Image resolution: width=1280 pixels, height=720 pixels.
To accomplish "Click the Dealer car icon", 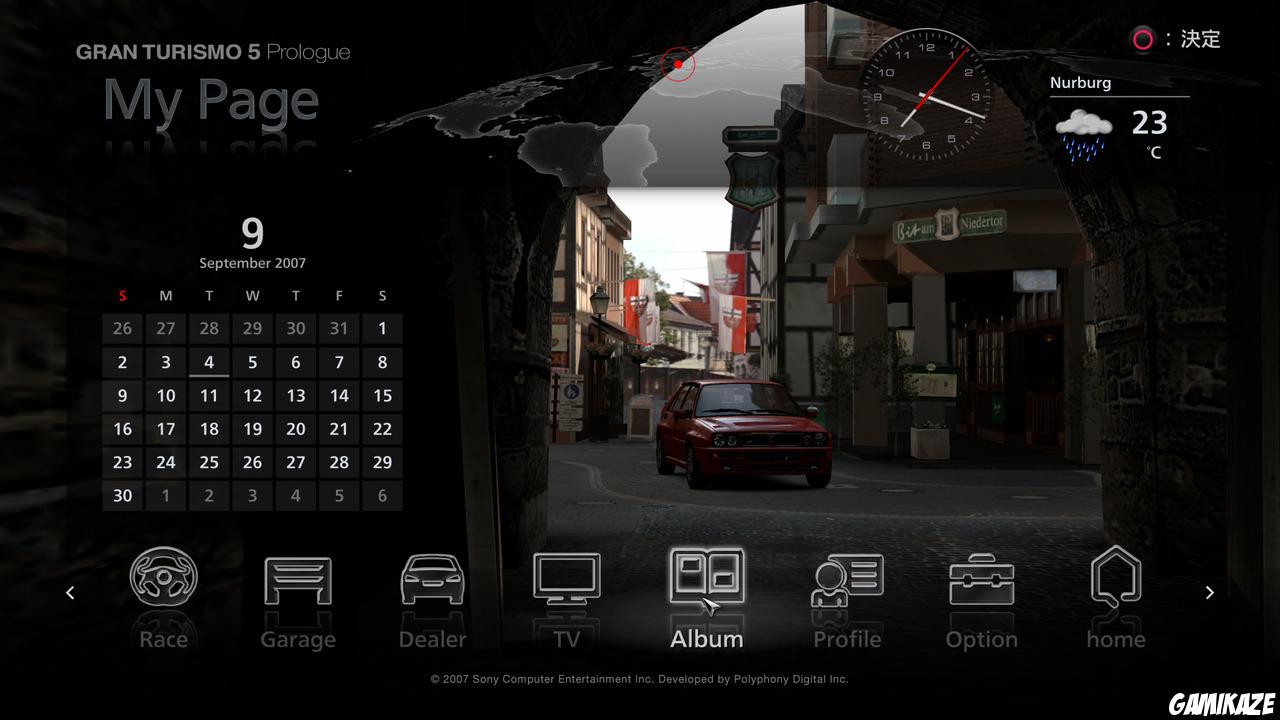I will click(x=432, y=579).
